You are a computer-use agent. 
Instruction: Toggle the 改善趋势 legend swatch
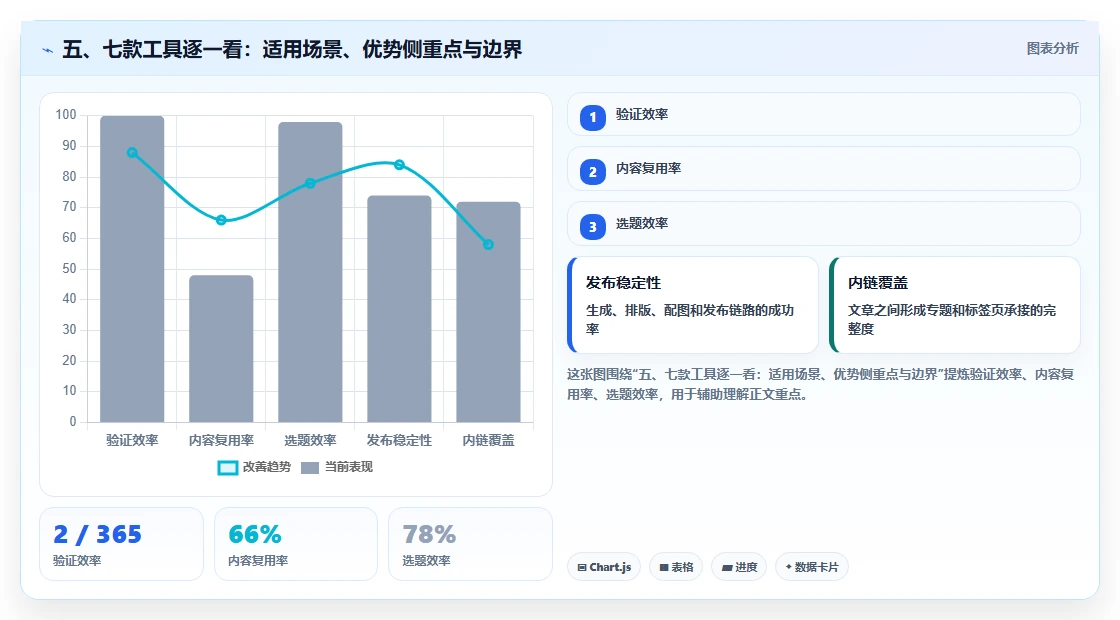227,468
